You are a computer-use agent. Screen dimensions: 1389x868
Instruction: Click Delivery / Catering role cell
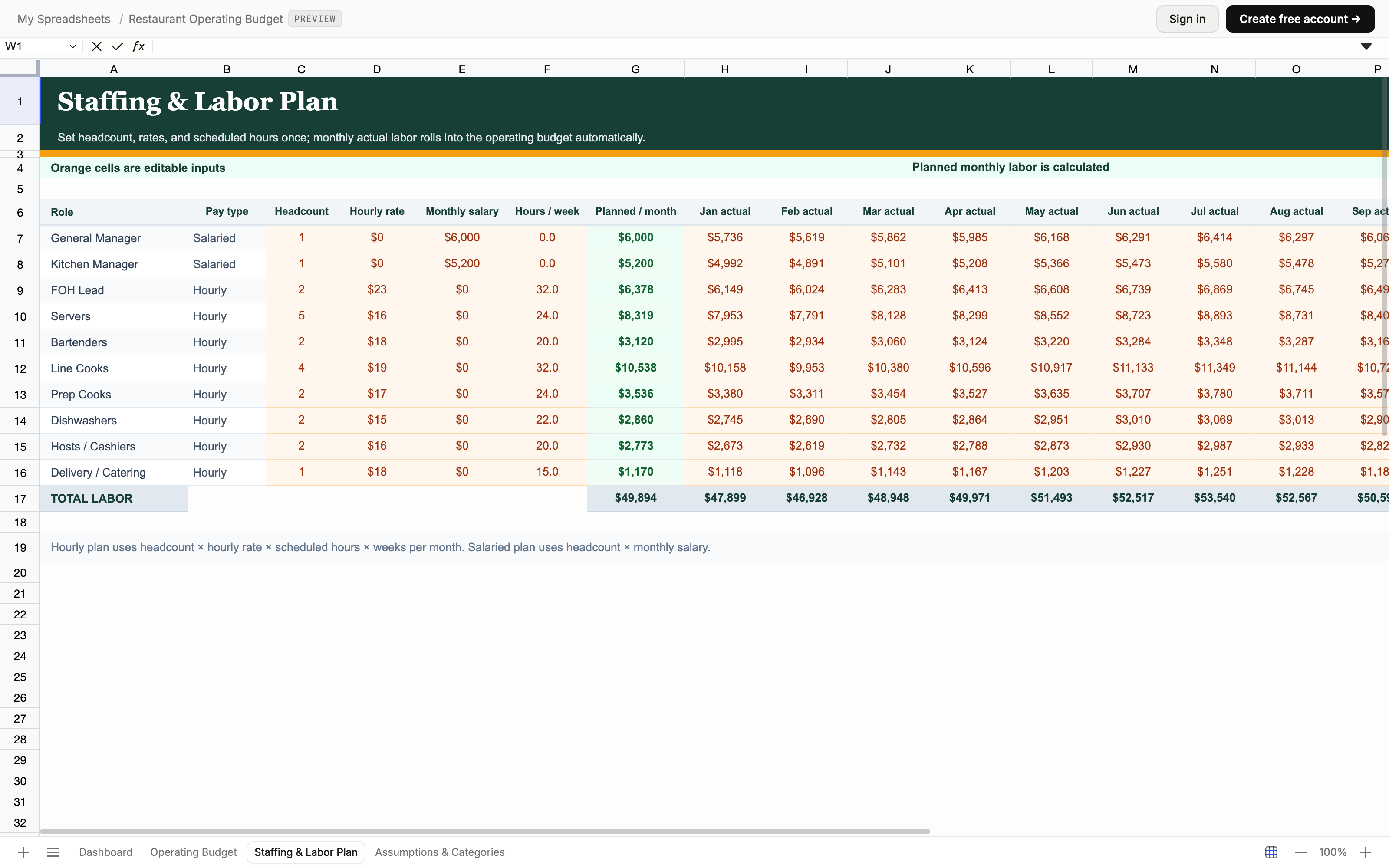point(114,473)
